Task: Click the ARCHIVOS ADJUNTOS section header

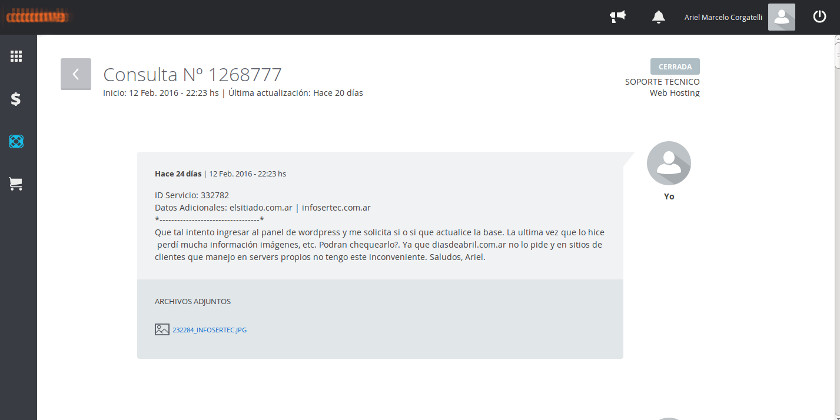Action: 193,301
